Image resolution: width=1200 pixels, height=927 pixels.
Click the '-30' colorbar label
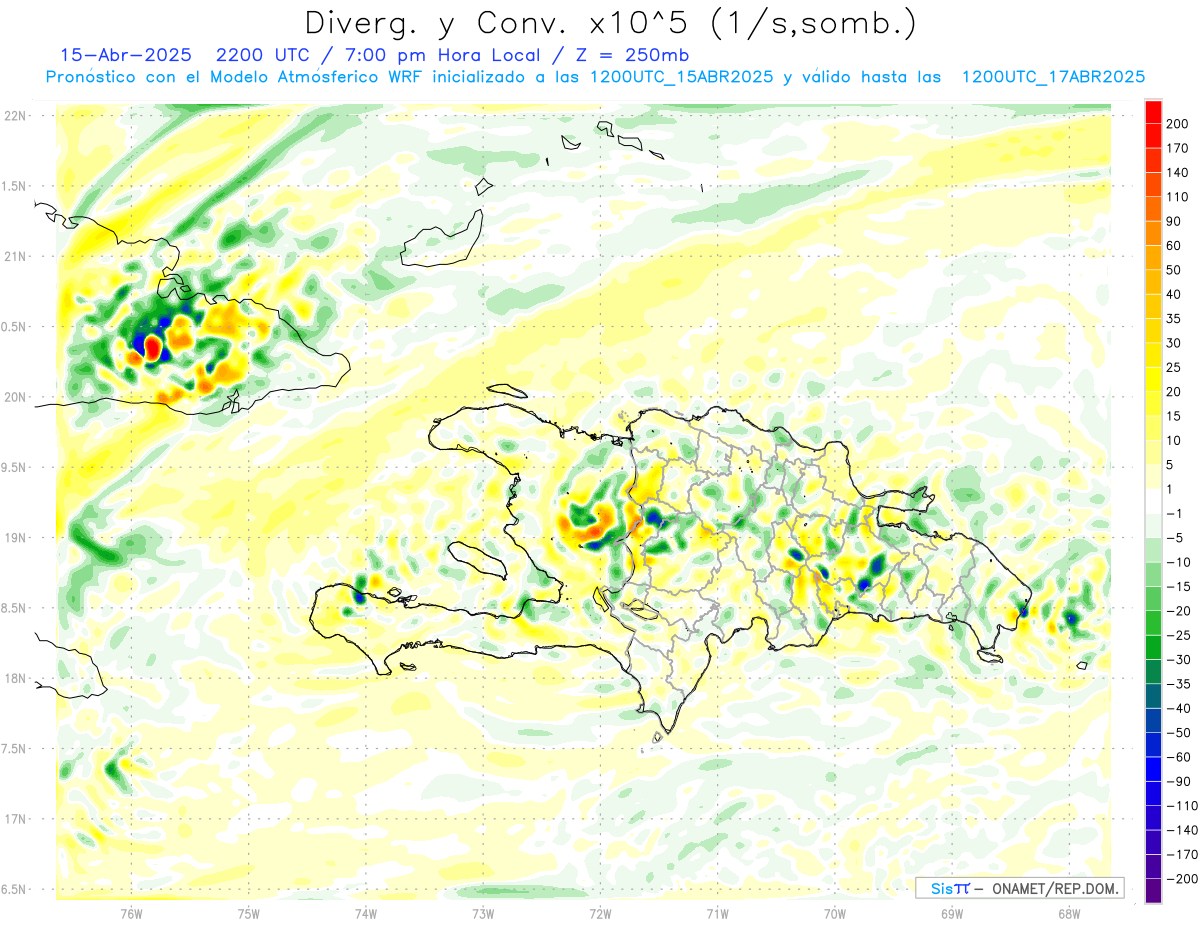coord(1180,659)
